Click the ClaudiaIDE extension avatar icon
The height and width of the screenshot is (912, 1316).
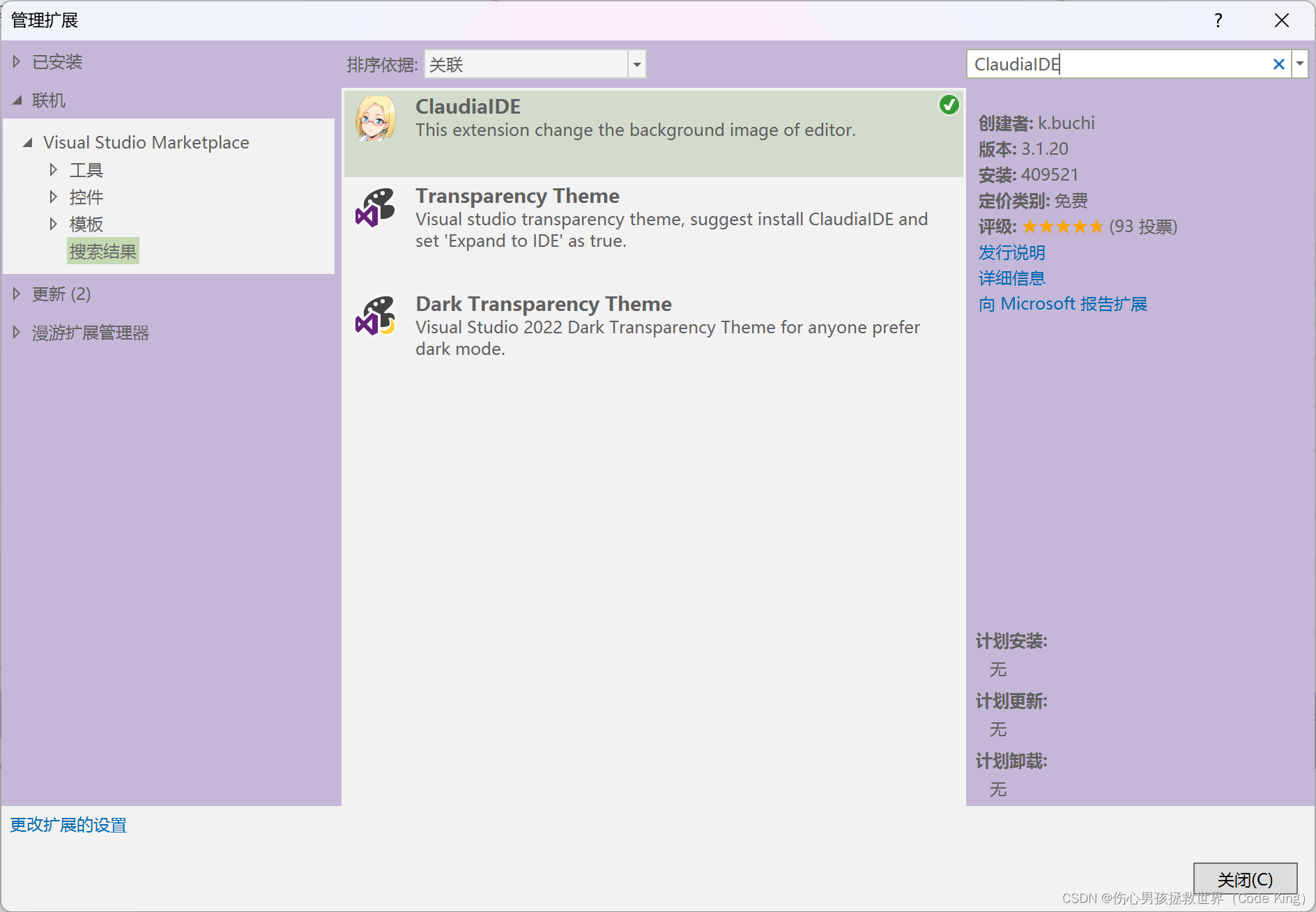coord(376,119)
